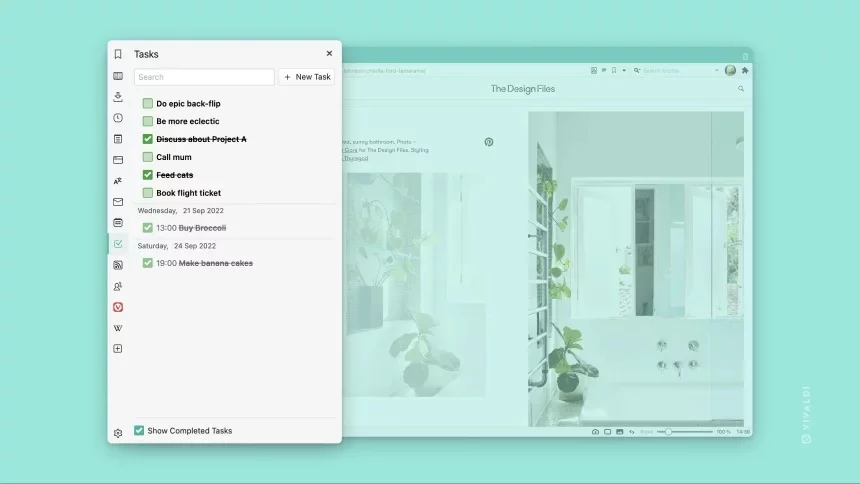This screenshot has height=484, width=860.
Task: Open the History clock panel
Action: tap(118, 118)
